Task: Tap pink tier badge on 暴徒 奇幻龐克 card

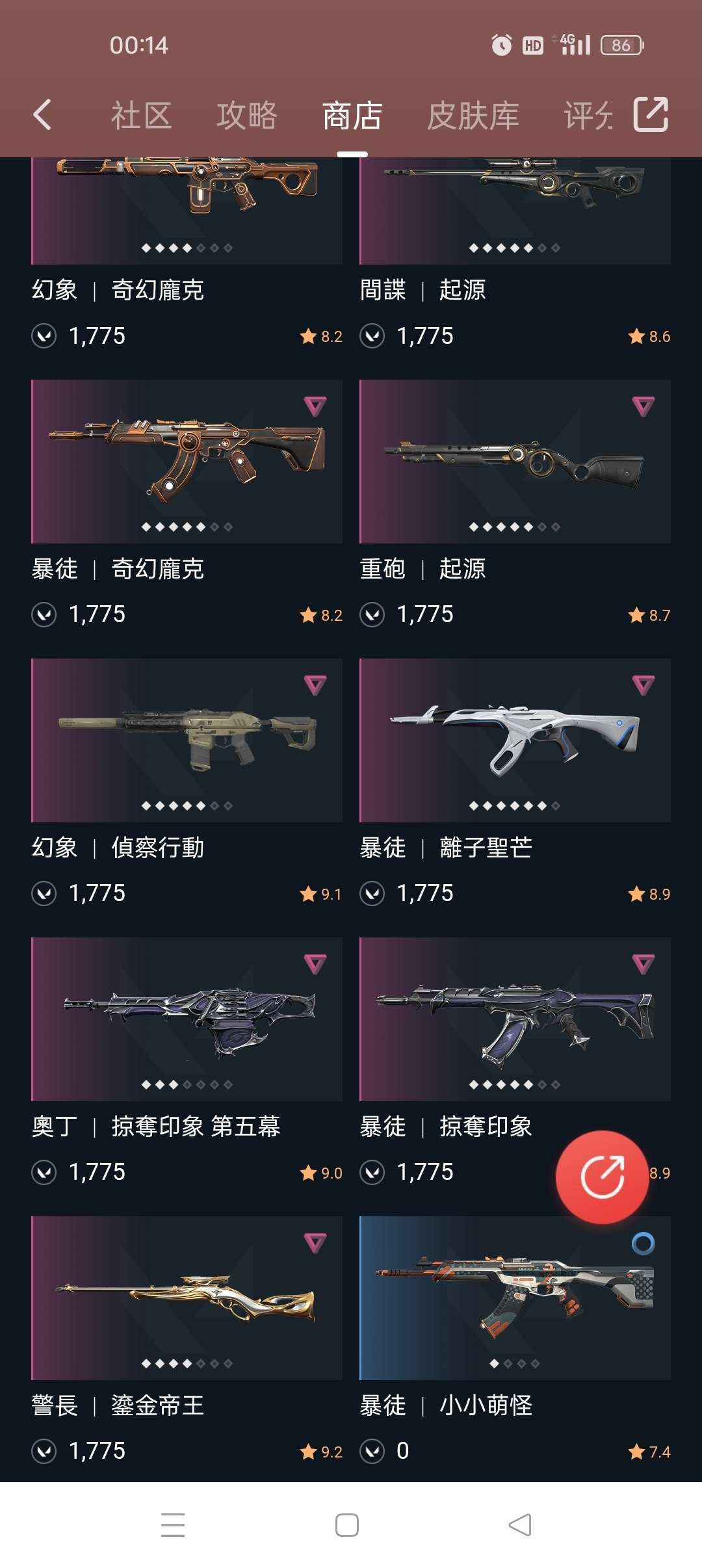Action: coord(315,407)
